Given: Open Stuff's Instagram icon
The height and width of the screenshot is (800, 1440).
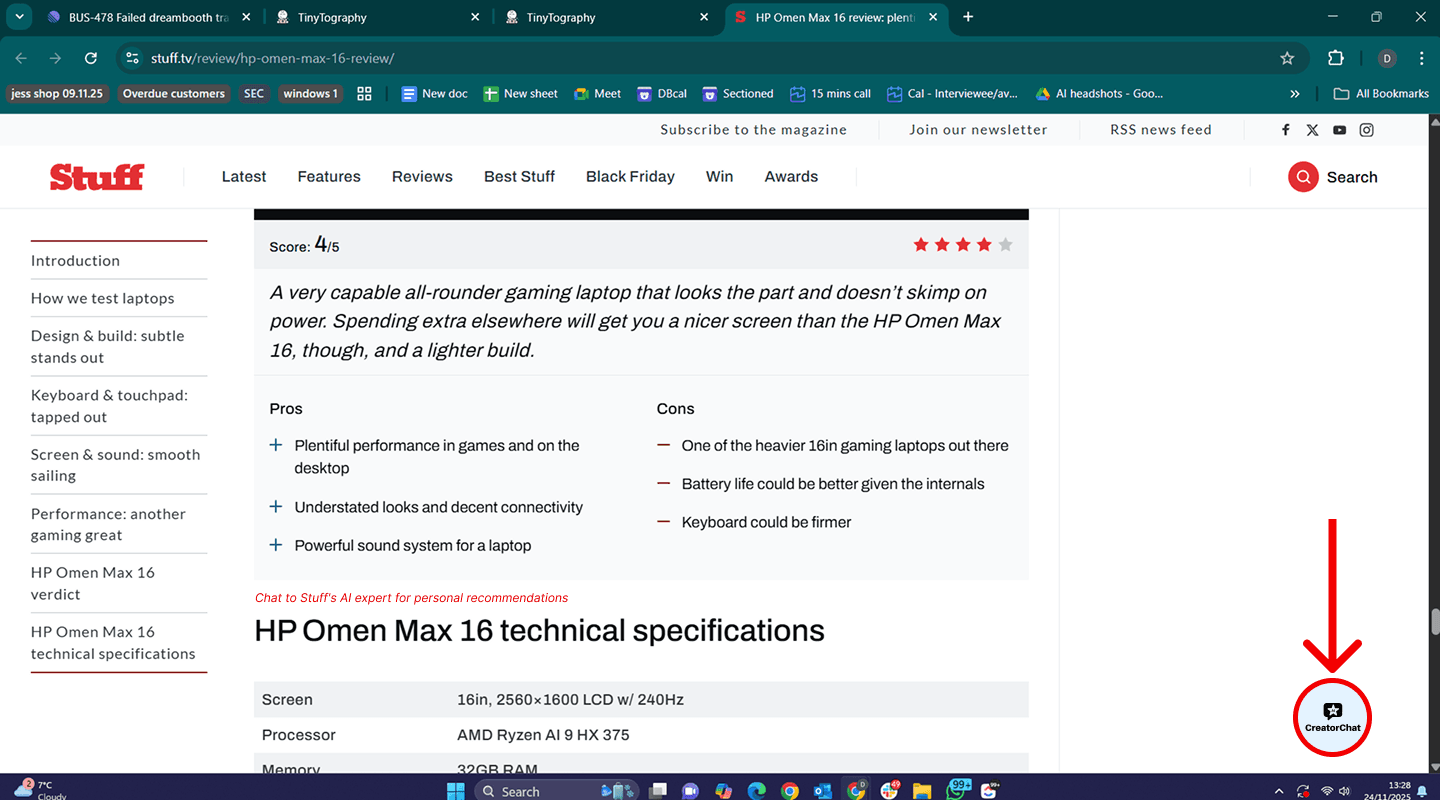Looking at the screenshot, I should (1366, 130).
